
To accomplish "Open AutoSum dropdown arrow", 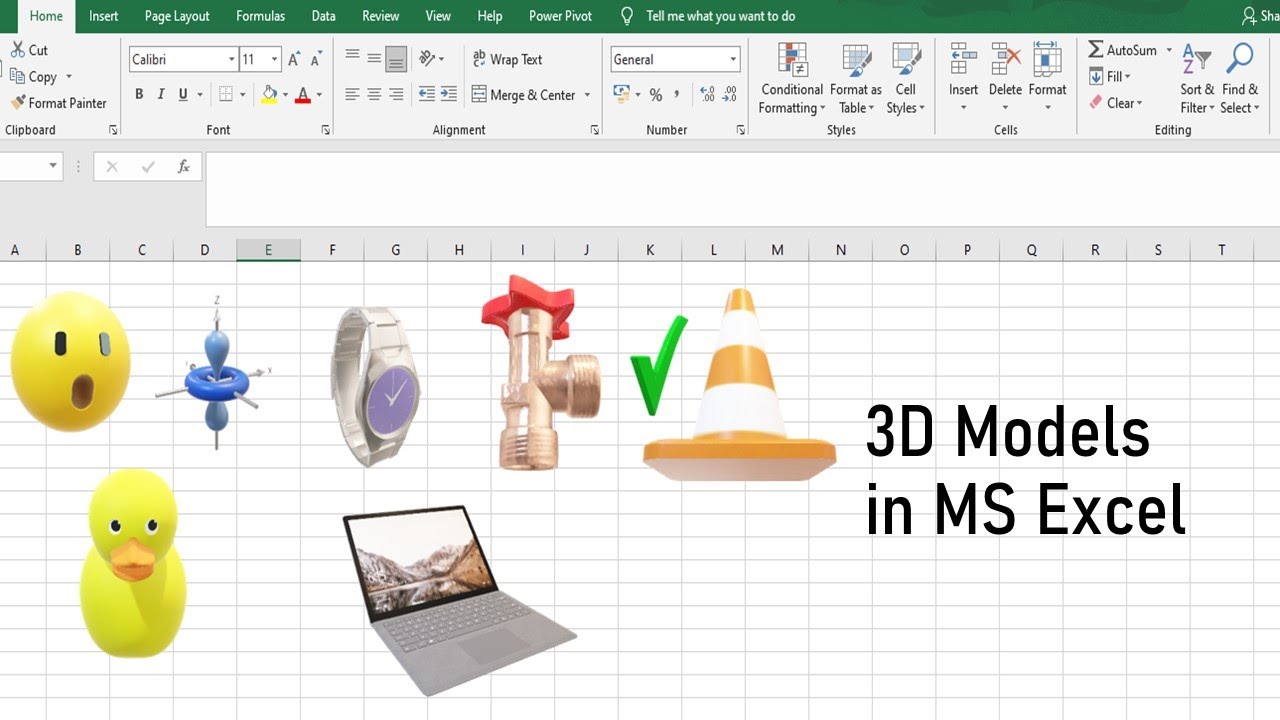I will click(x=1169, y=50).
